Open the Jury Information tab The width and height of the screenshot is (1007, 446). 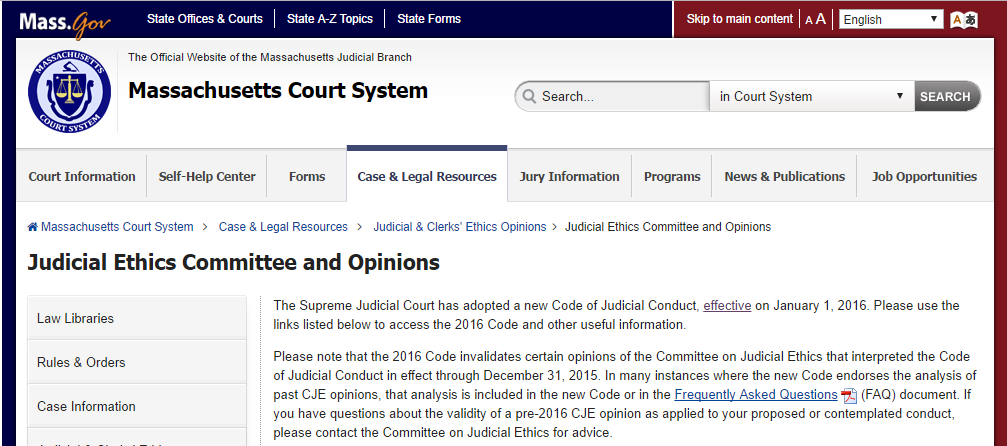click(570, 176)
